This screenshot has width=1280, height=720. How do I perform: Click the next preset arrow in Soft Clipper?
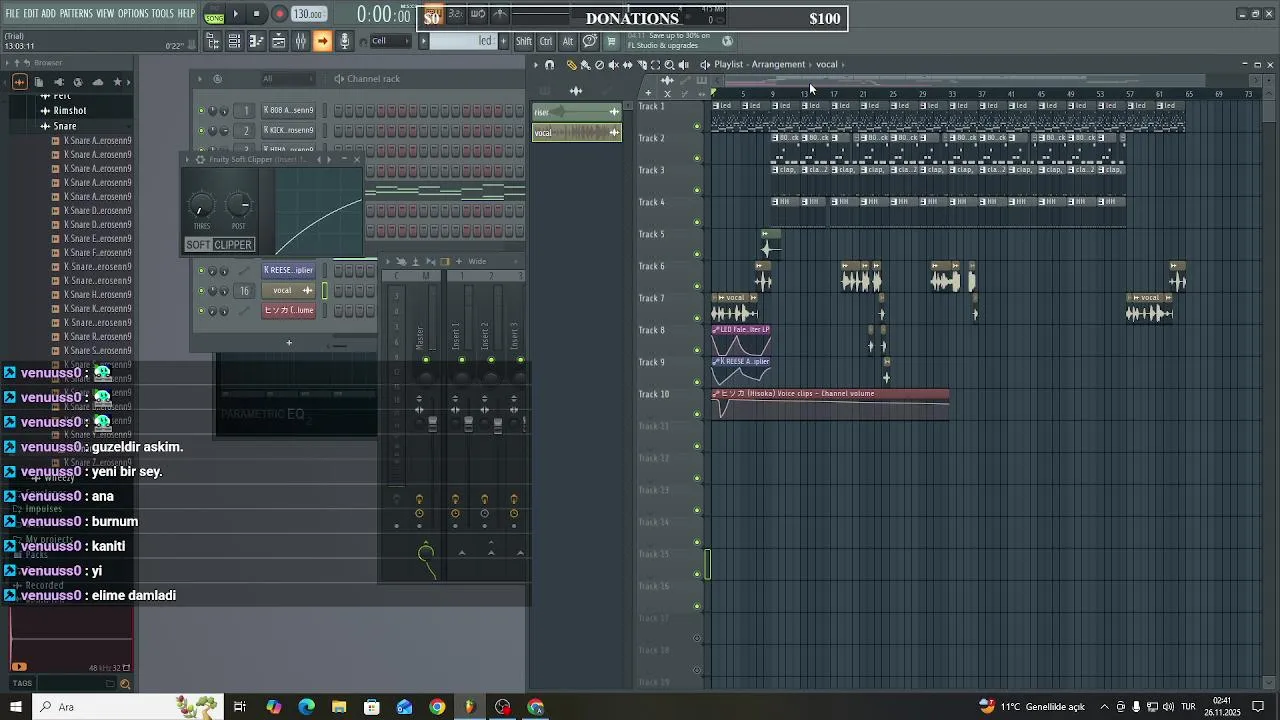[329, 160]
